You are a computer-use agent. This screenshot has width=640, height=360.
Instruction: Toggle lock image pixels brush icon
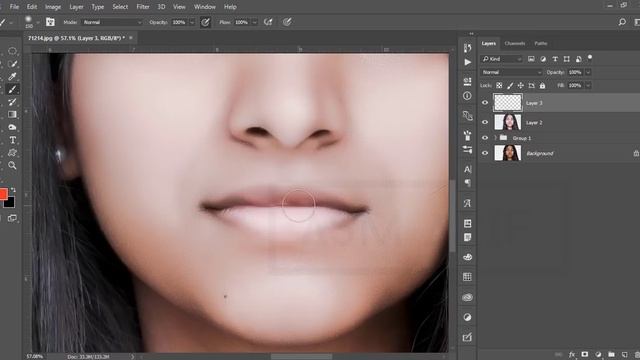click(x=510, y=85)
